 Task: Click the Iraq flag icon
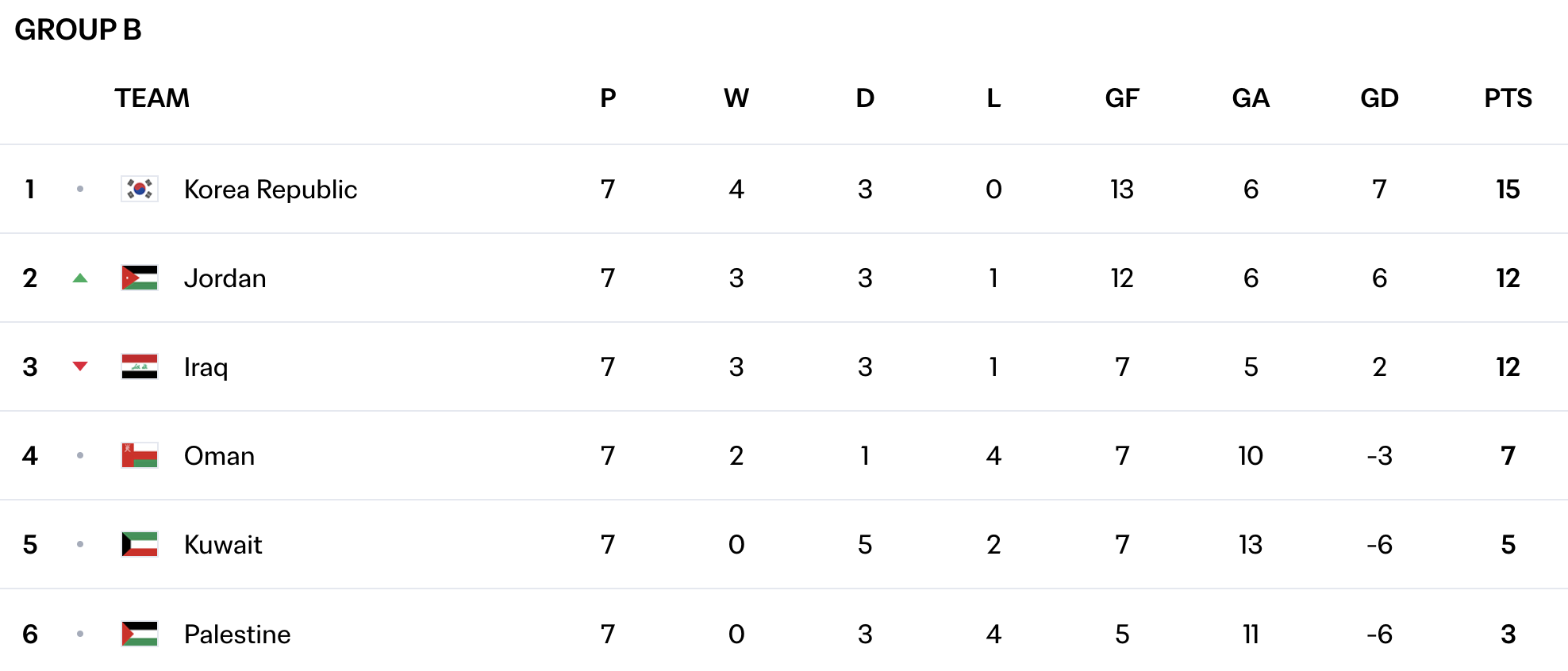tap(140, 366)
